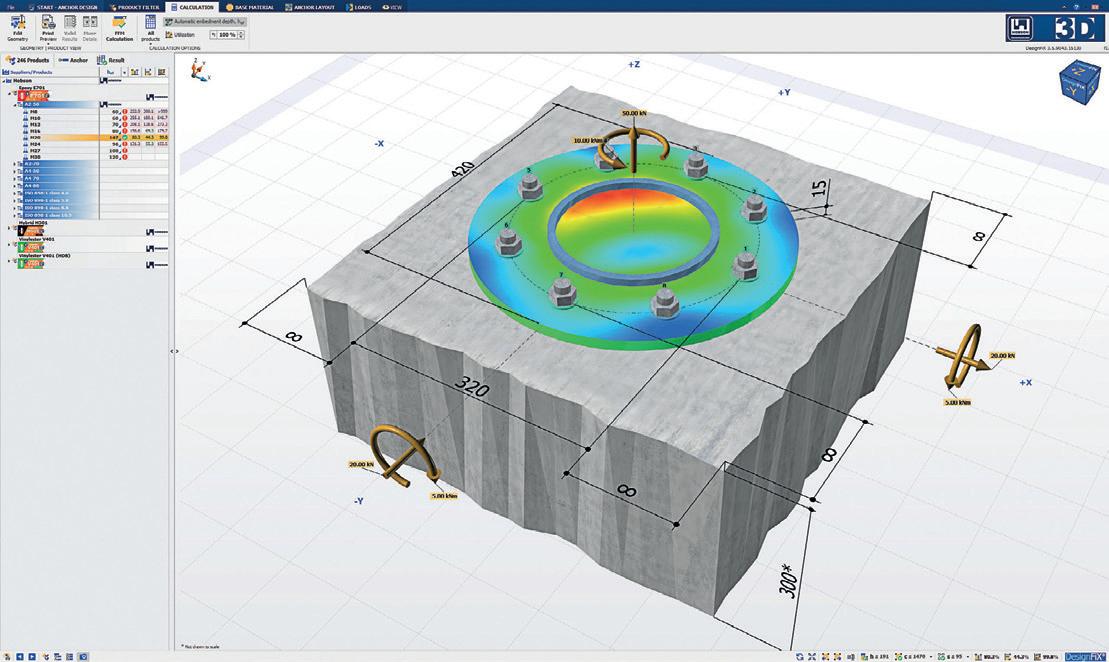1109x662 pixels.
Task: Open Print Preview from the ribbon
Action: click(x=48, y=28)
